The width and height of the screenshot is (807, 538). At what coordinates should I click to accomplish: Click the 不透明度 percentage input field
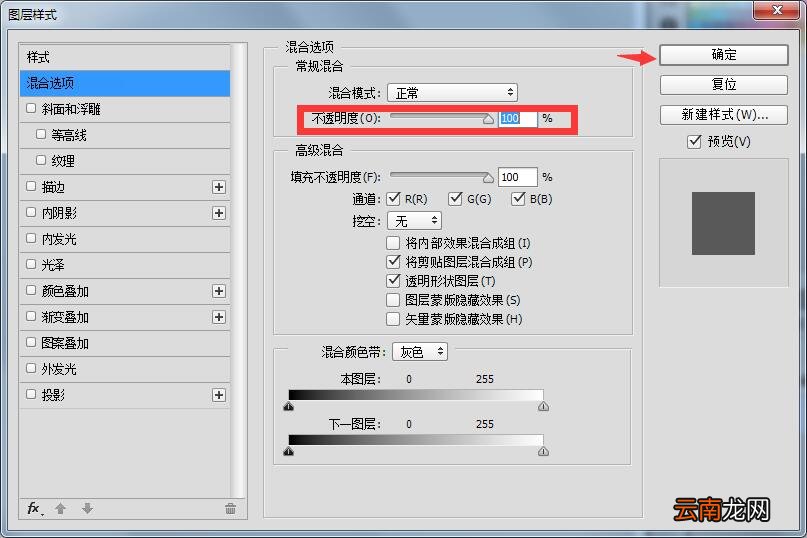518,118
